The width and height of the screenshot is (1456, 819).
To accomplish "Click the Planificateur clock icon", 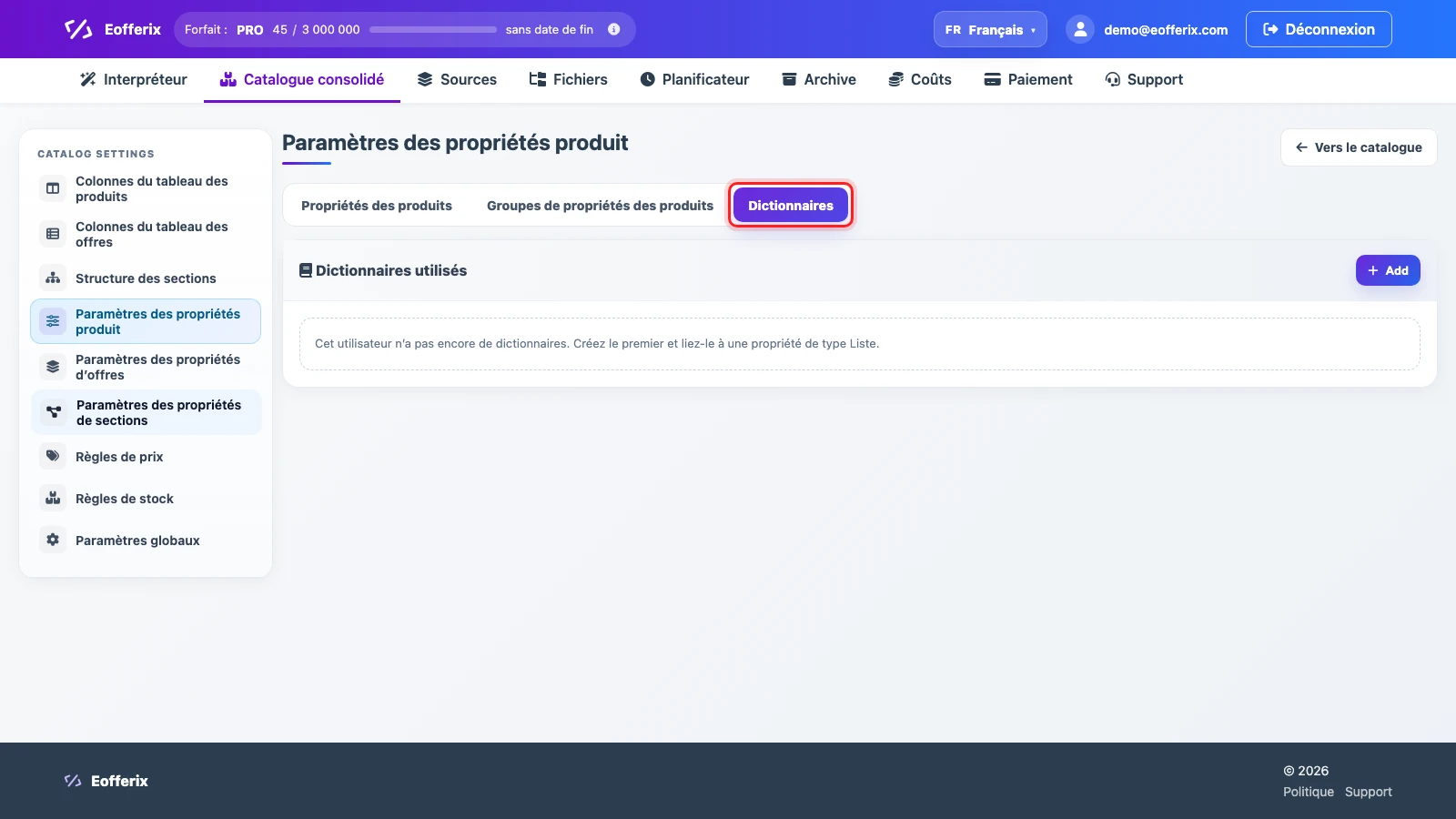I will [648, 79].
